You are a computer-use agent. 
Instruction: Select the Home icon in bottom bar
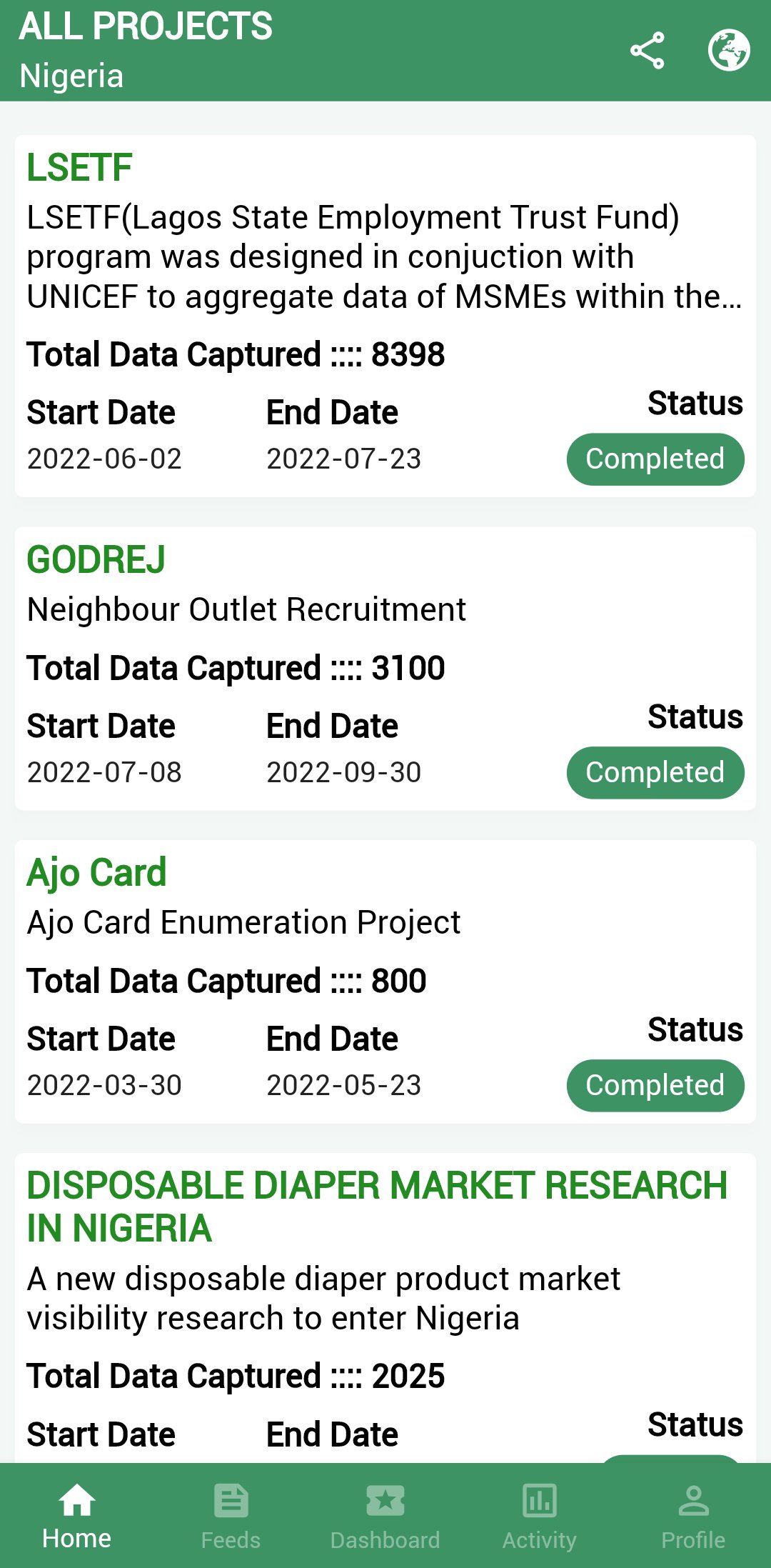(77, 1500)
